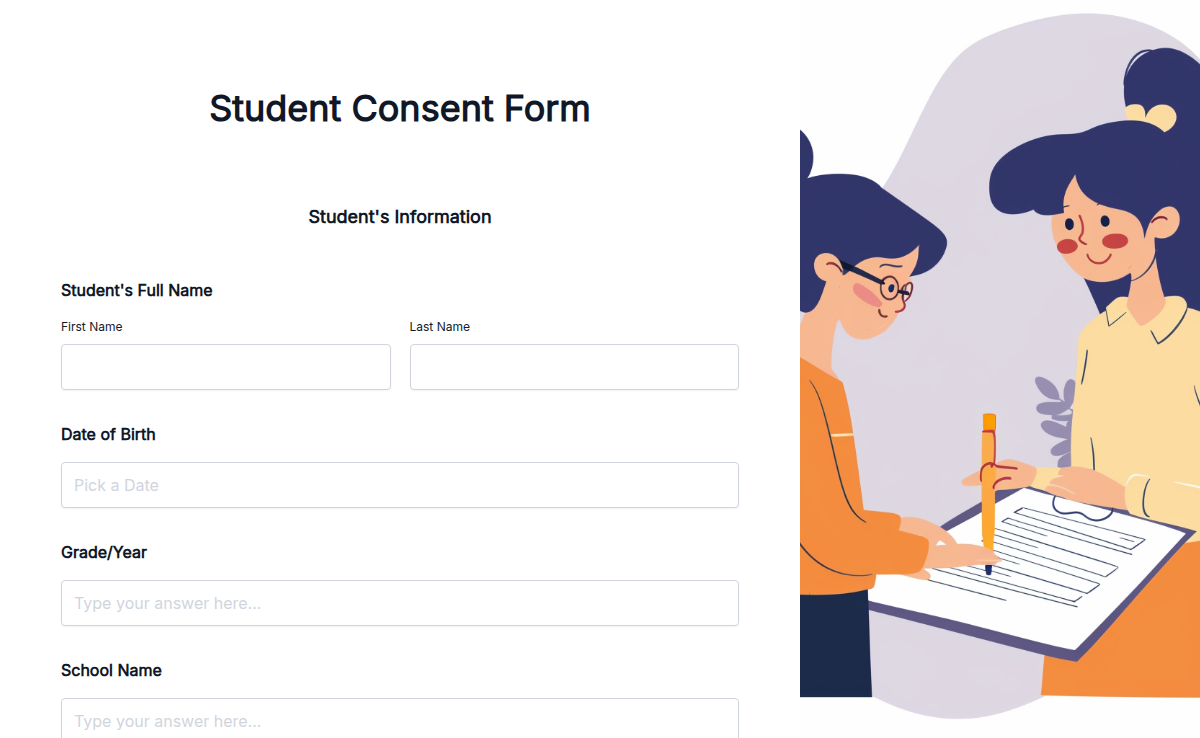
Task: Click the School Name answer box
Action: [x=400, y=721]
